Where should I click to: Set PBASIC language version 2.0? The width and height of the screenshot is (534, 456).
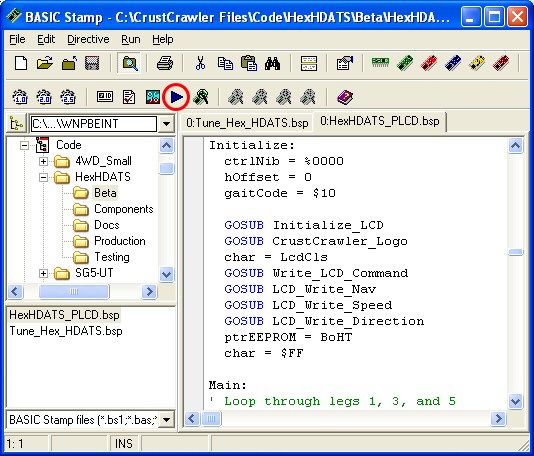click(44, 97)
